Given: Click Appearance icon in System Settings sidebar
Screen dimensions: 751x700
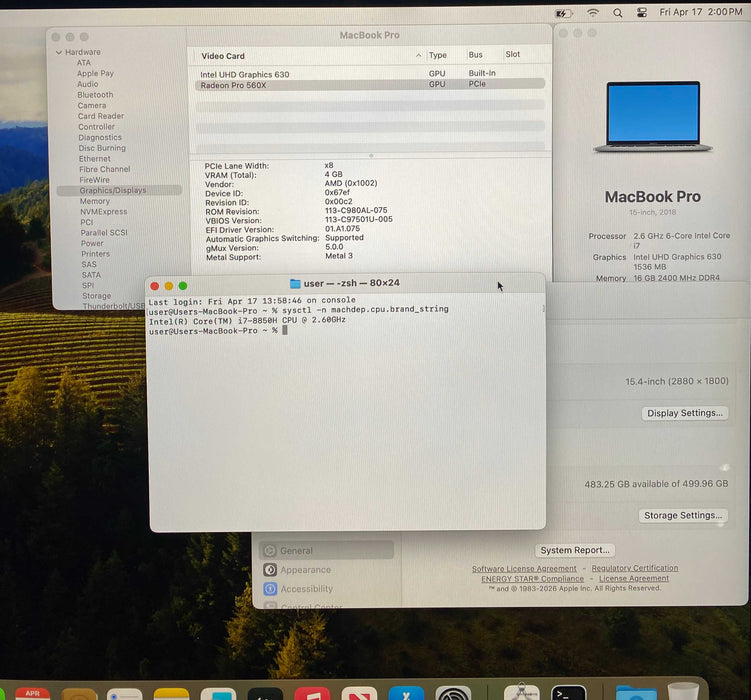Looking at the screenshot, I should [270, 570].
